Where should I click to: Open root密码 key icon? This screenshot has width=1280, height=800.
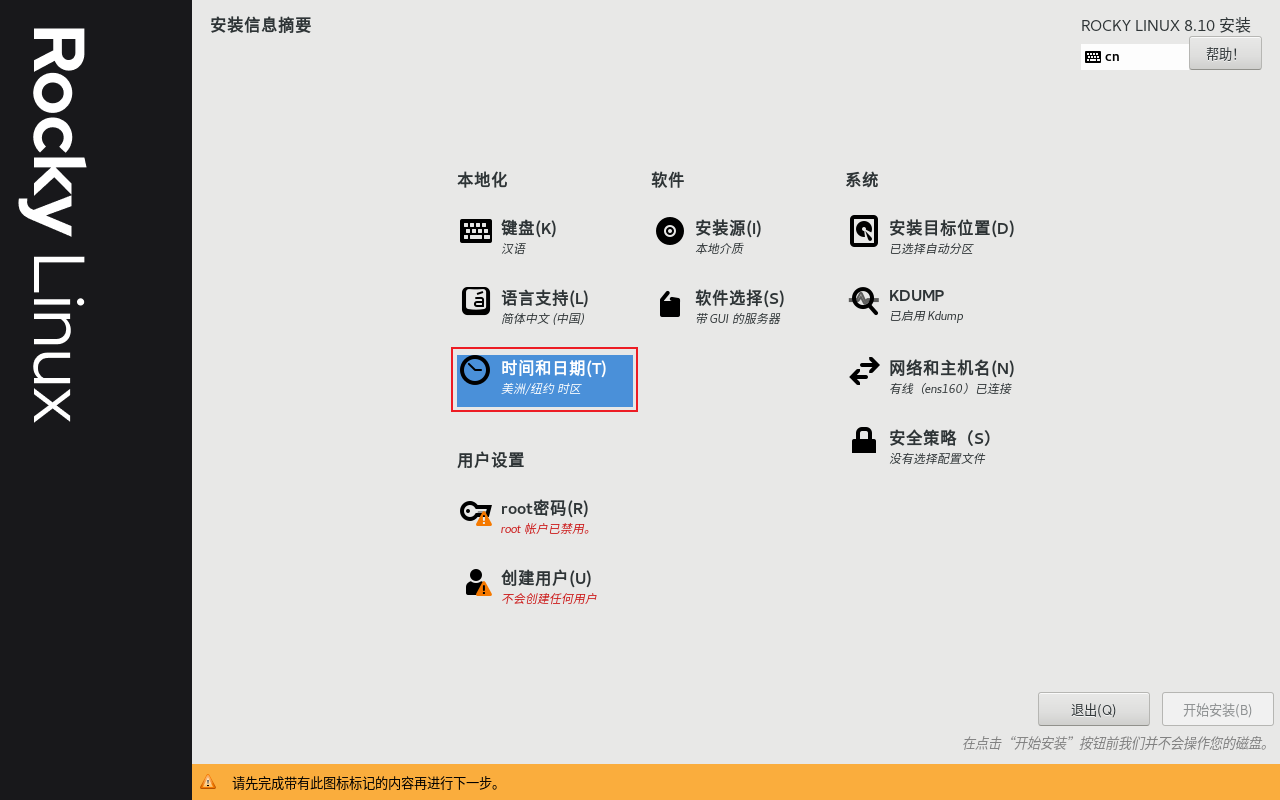point(475,511)
